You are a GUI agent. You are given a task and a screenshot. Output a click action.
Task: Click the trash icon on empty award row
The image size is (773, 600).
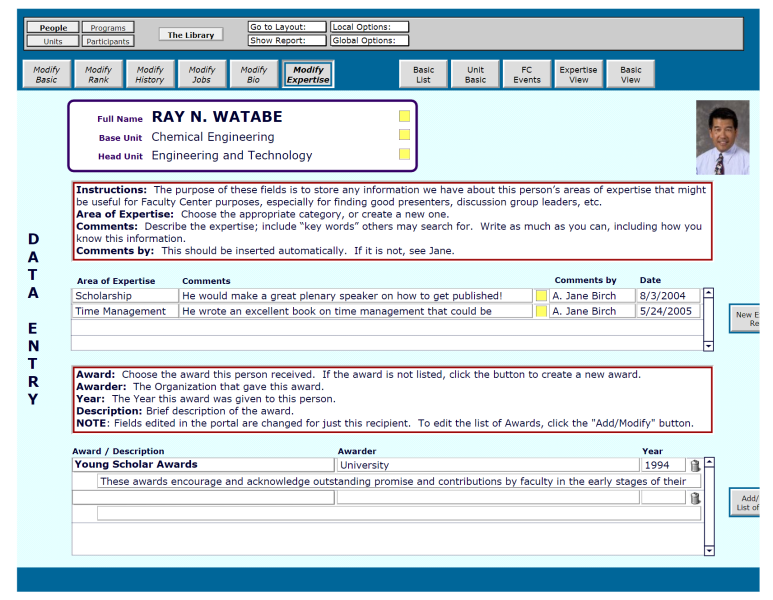click(695, 498)
